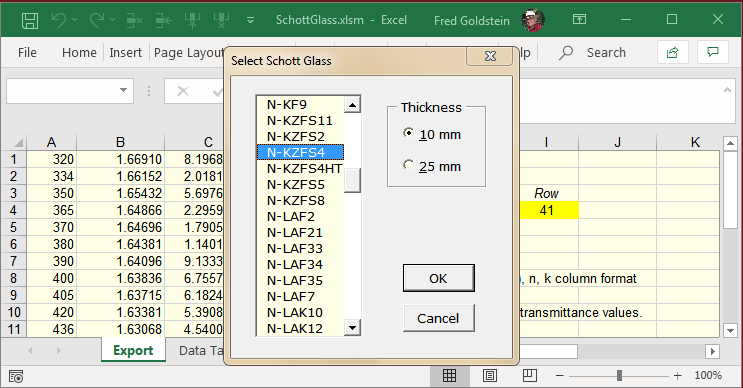Open the Undo history dropdown arrow
743x388 pixels.
click(x=74, y=20)
